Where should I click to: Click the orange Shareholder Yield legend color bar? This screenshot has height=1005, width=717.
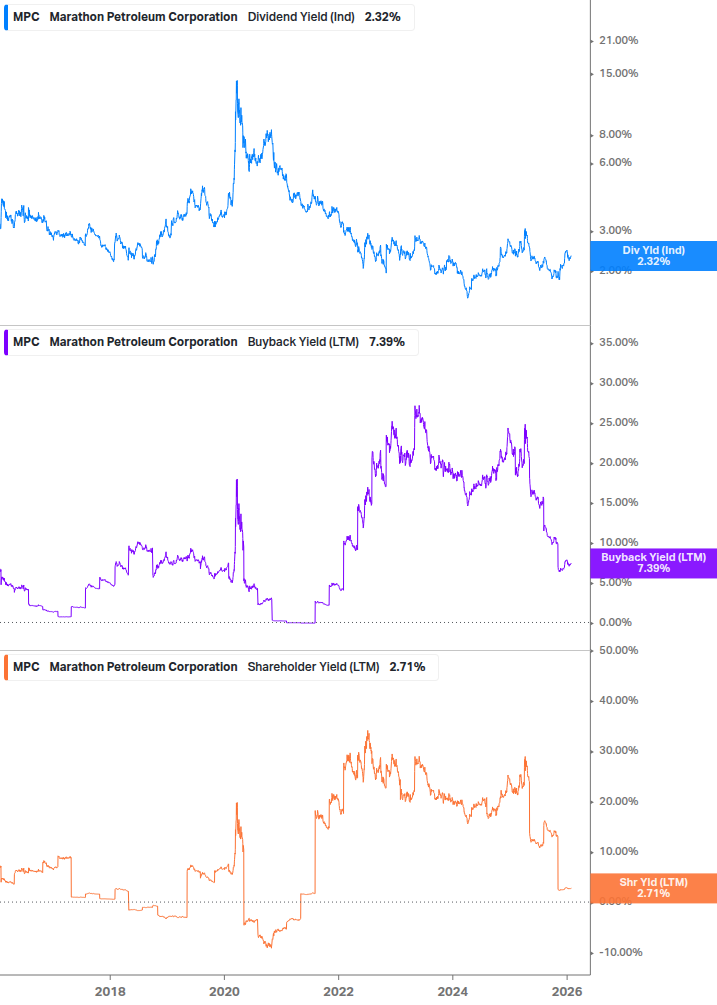[7, 667]
